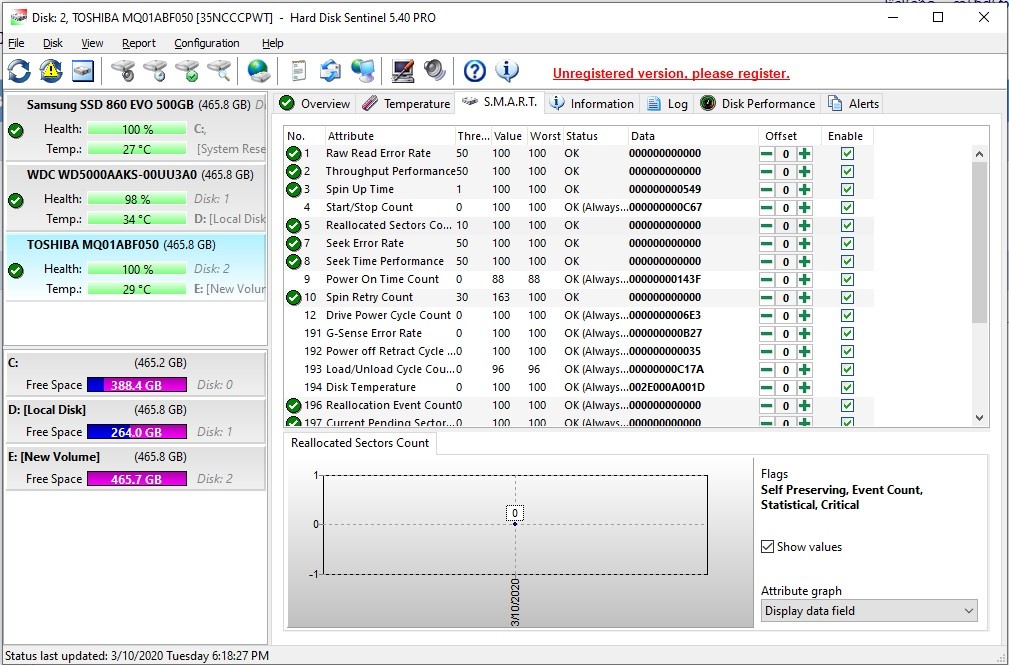Switch to the Information tab
Image resolution: width=1009 pixels, height=665 pixels.
[x=592, y=104]
